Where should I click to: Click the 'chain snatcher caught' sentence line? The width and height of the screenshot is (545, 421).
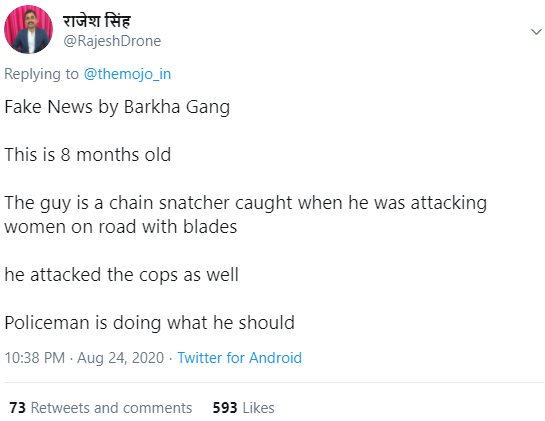pos(245,203)
